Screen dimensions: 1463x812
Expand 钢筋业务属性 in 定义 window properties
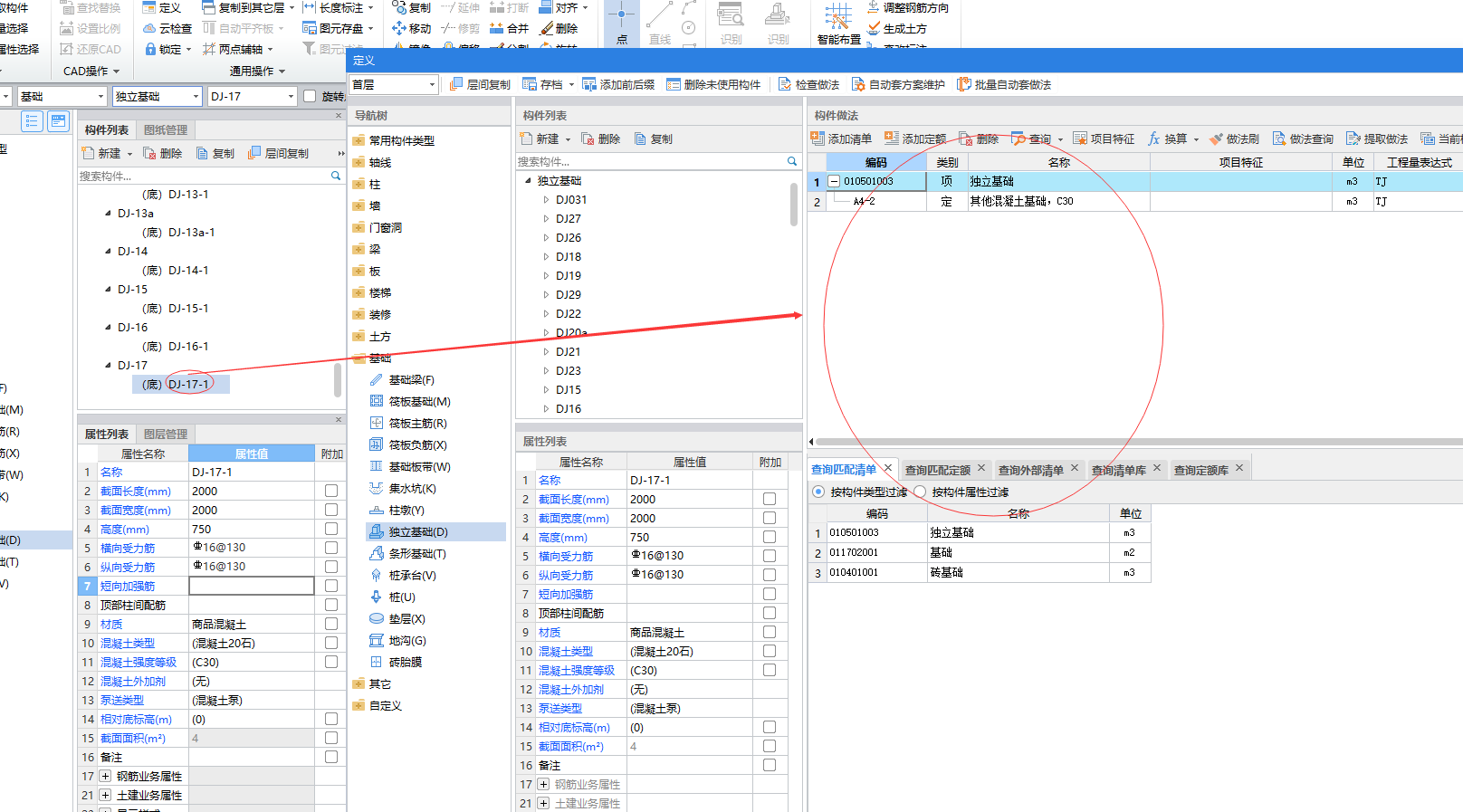543,784
